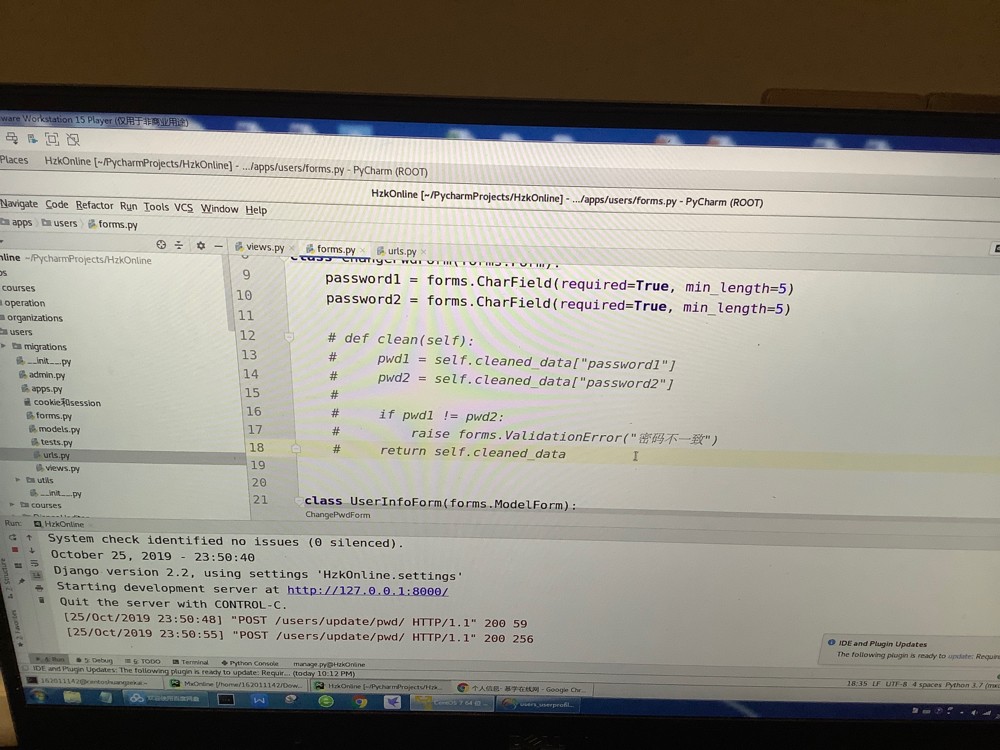Screen dimensions: 1000x750
Task: Select tests.py in project tree
Action: click(x=52, y=442)
